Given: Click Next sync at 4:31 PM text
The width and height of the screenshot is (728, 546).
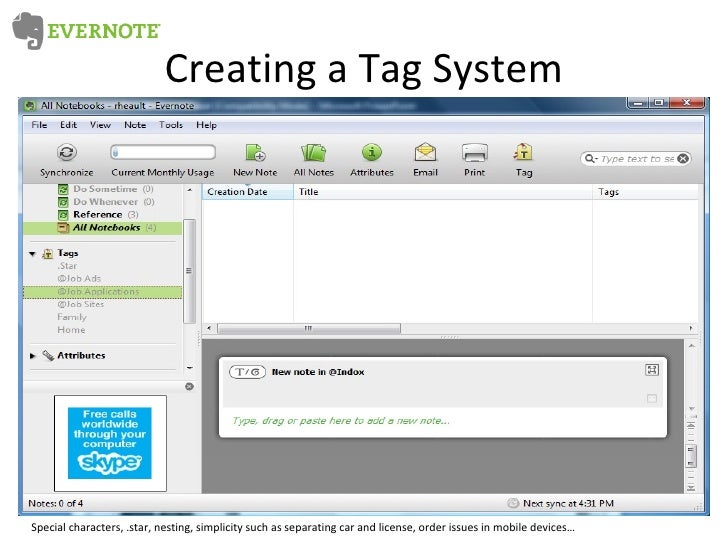Looking at the screenshot, I should [568, 503].
